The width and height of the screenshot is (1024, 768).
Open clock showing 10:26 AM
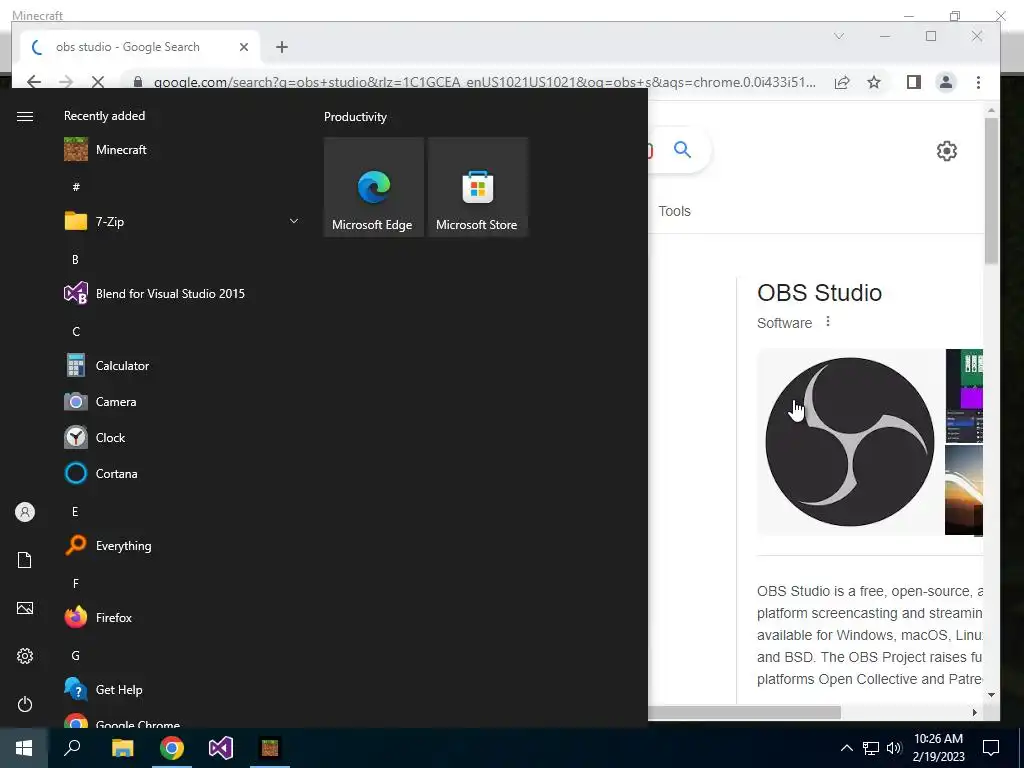point(938,748)
